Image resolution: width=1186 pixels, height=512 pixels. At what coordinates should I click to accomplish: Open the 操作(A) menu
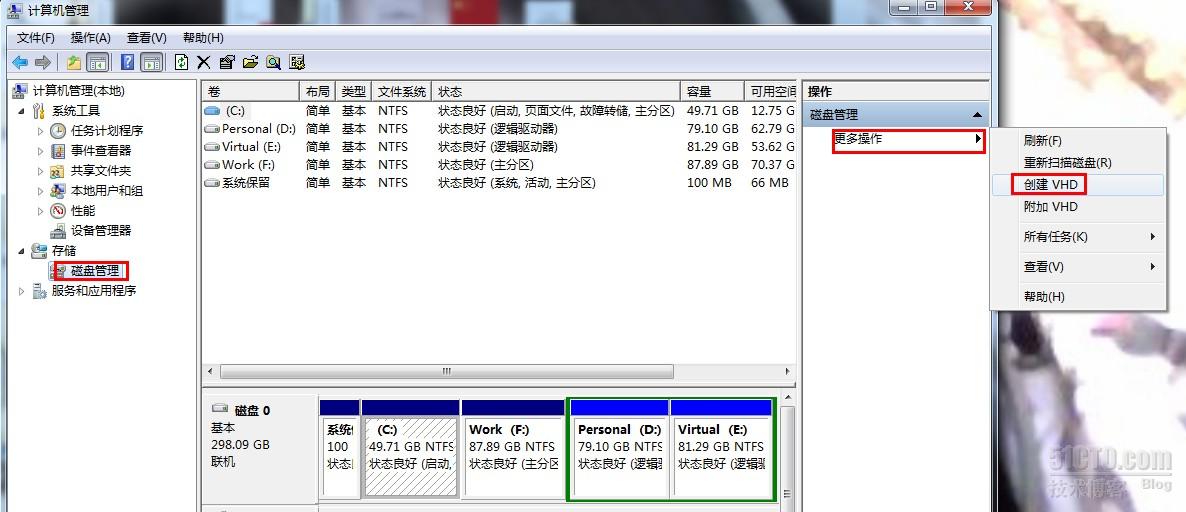(90, 38)
